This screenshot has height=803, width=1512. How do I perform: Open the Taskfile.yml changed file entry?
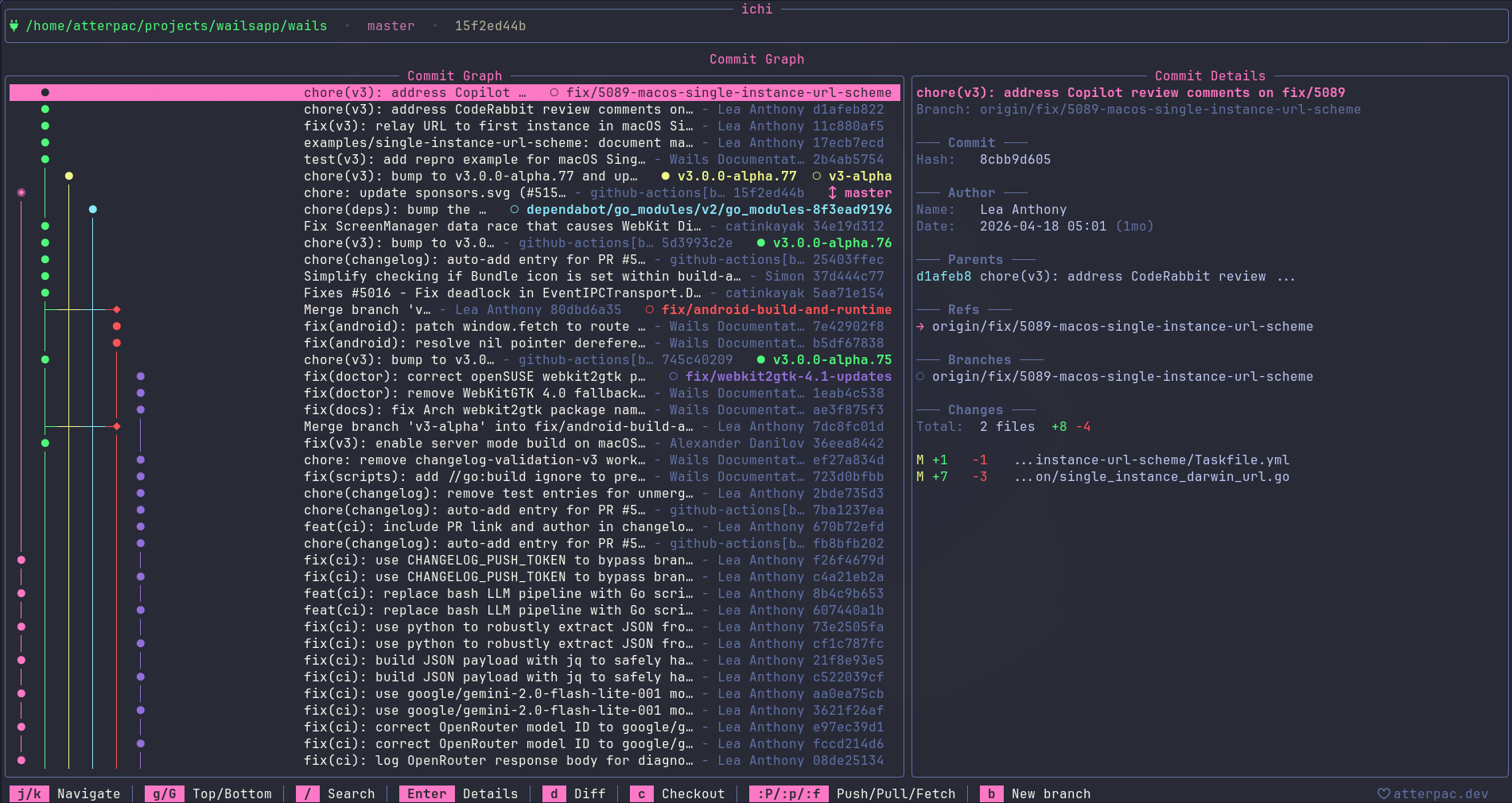coord(1103,460)
